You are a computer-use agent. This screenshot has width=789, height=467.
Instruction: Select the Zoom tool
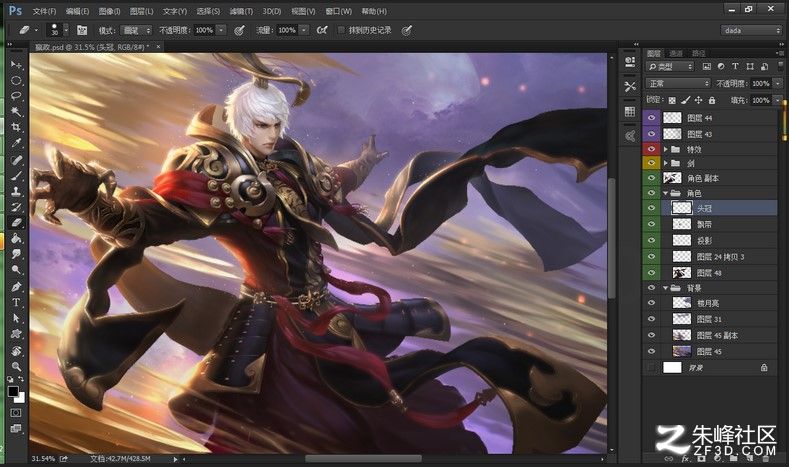point(16,366)
